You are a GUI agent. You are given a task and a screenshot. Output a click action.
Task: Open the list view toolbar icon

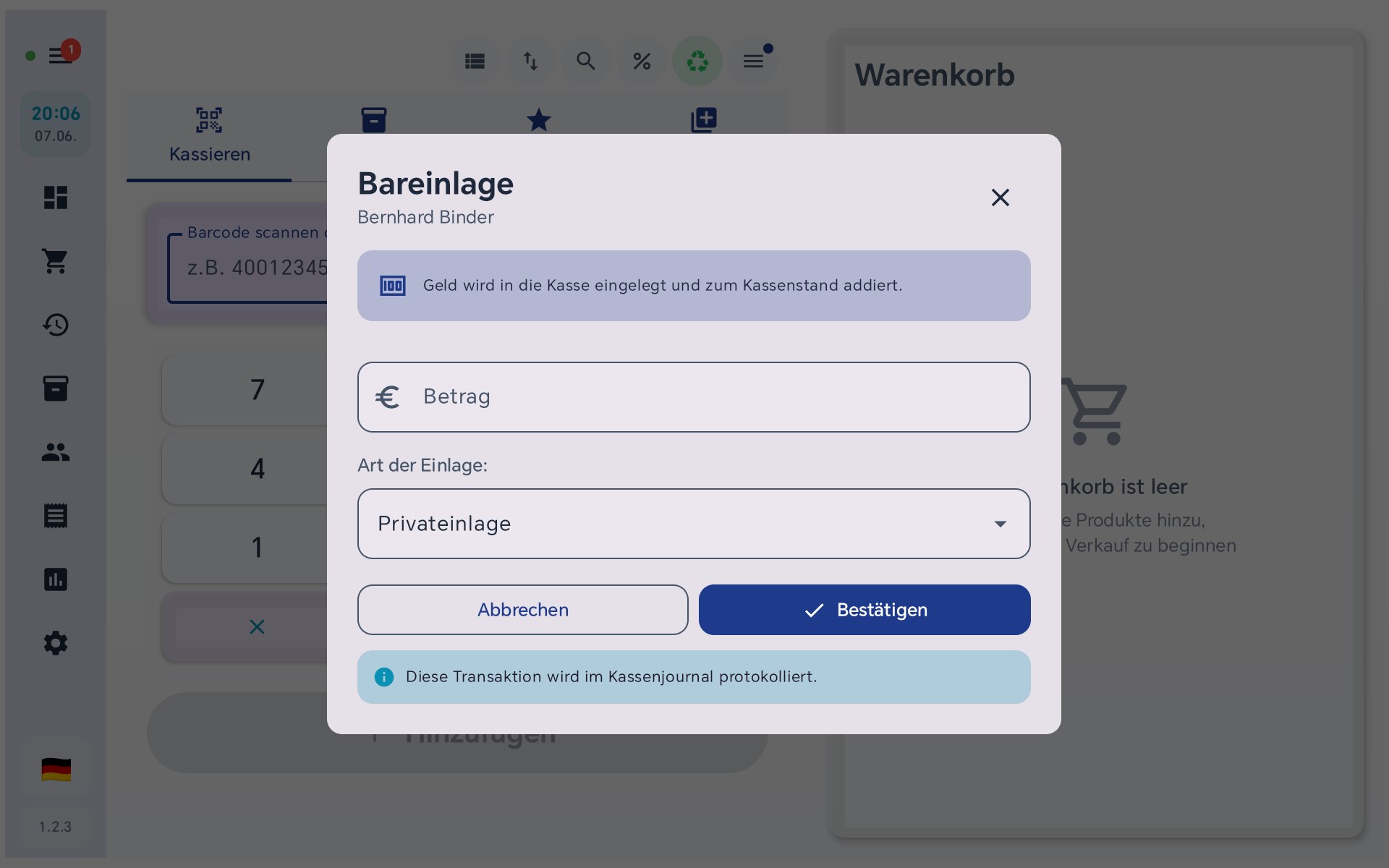(475, 61)
